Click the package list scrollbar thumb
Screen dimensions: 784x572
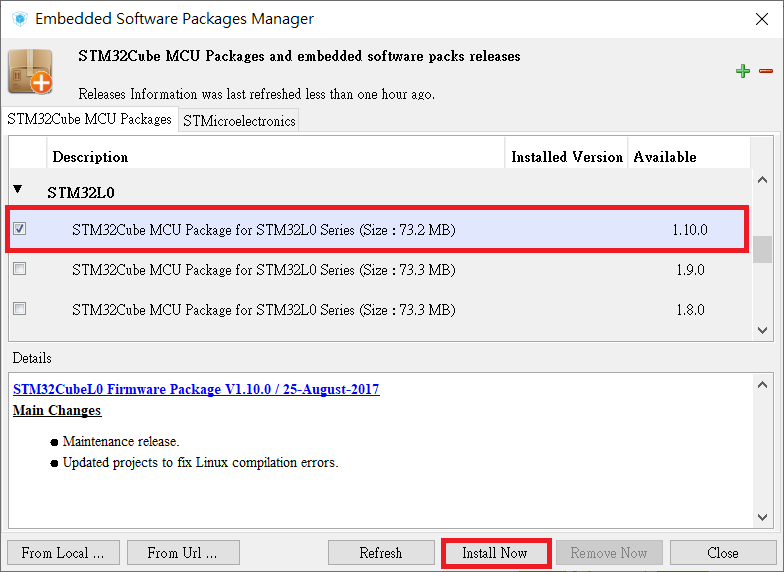[x=762, y=249]
